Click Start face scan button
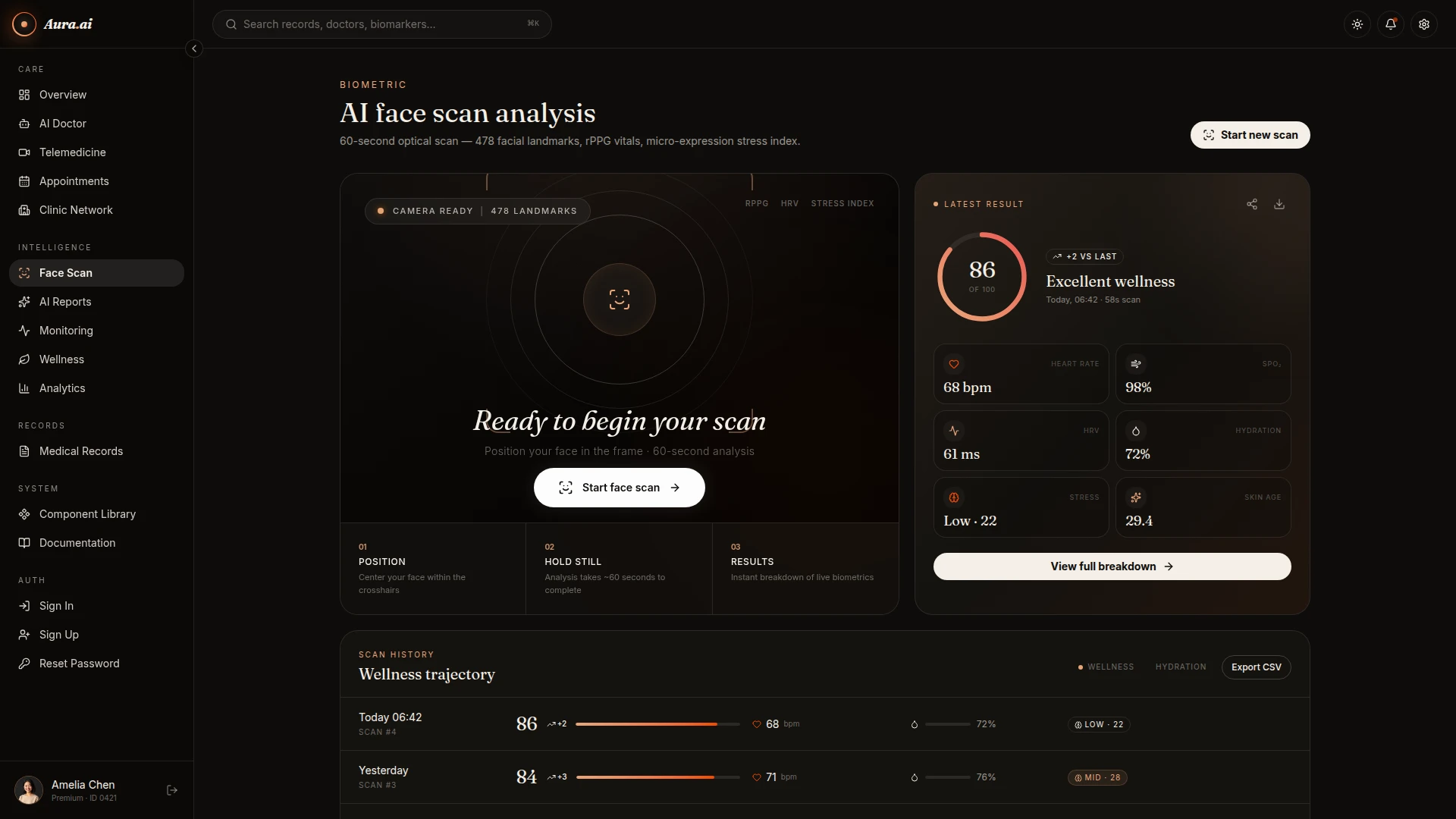Viewport: 1456px width, 819px height. click(x=620, y=488)
